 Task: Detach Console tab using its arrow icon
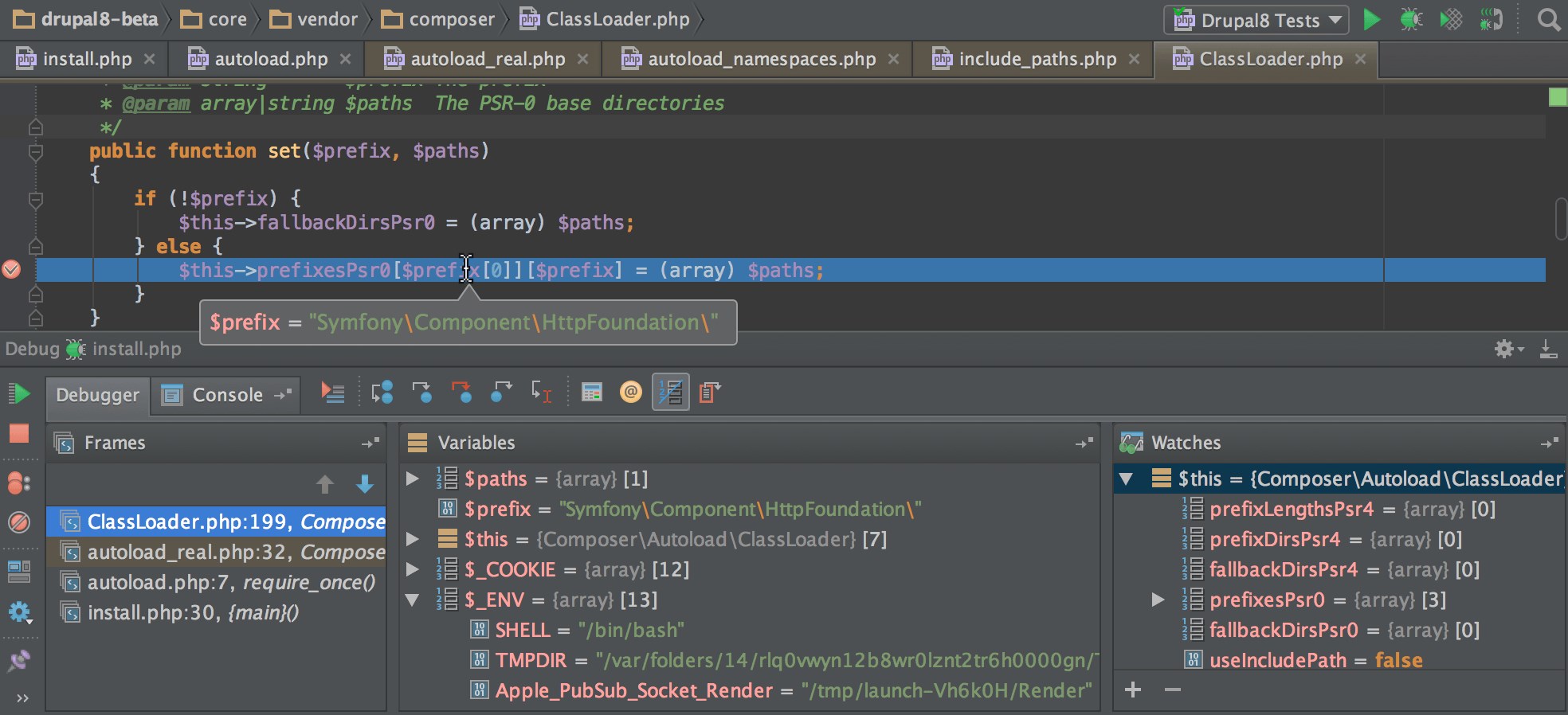283,394
